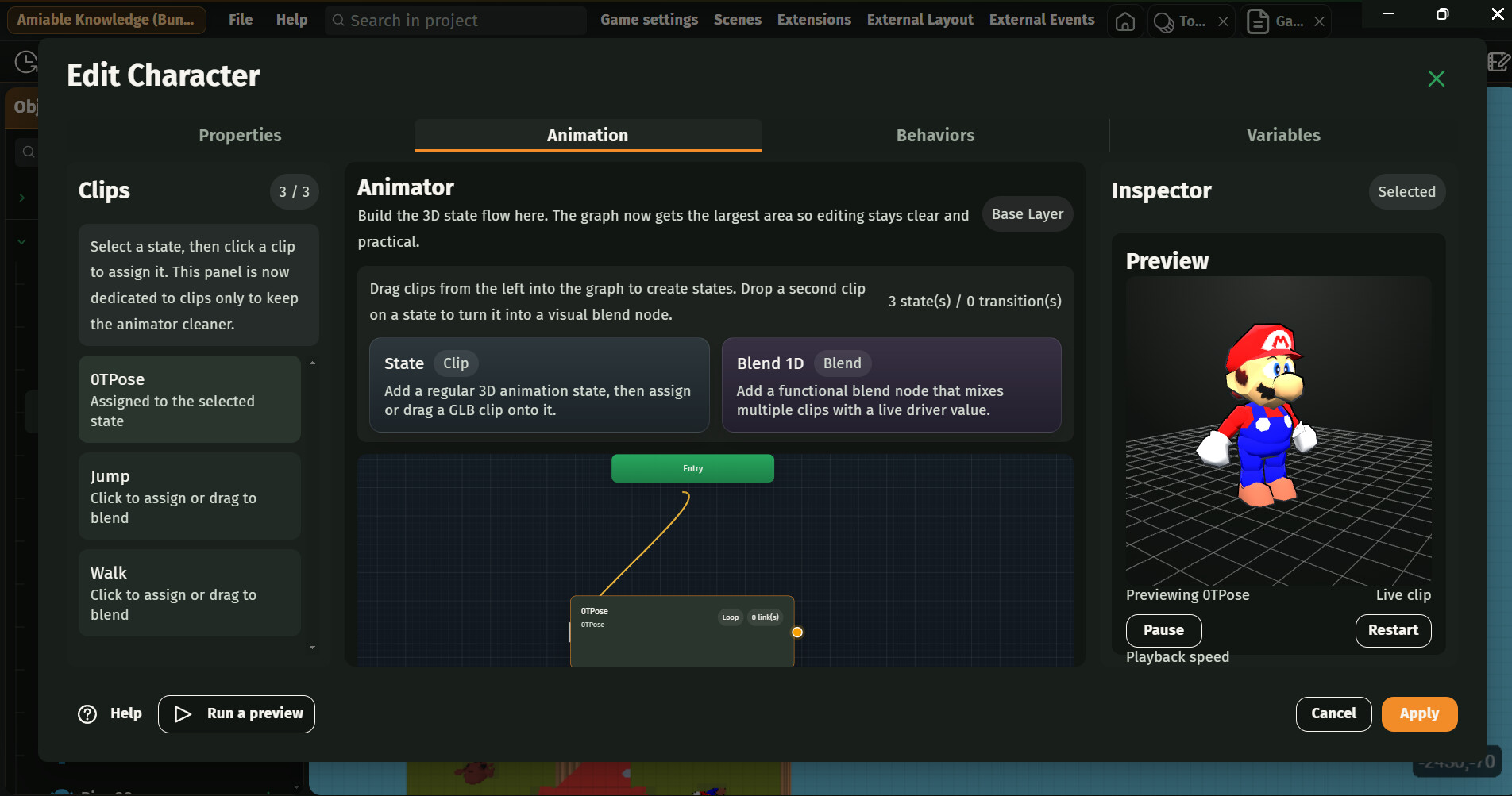
Task: Click the orange output port on 0TPose node
Action: 797,633
